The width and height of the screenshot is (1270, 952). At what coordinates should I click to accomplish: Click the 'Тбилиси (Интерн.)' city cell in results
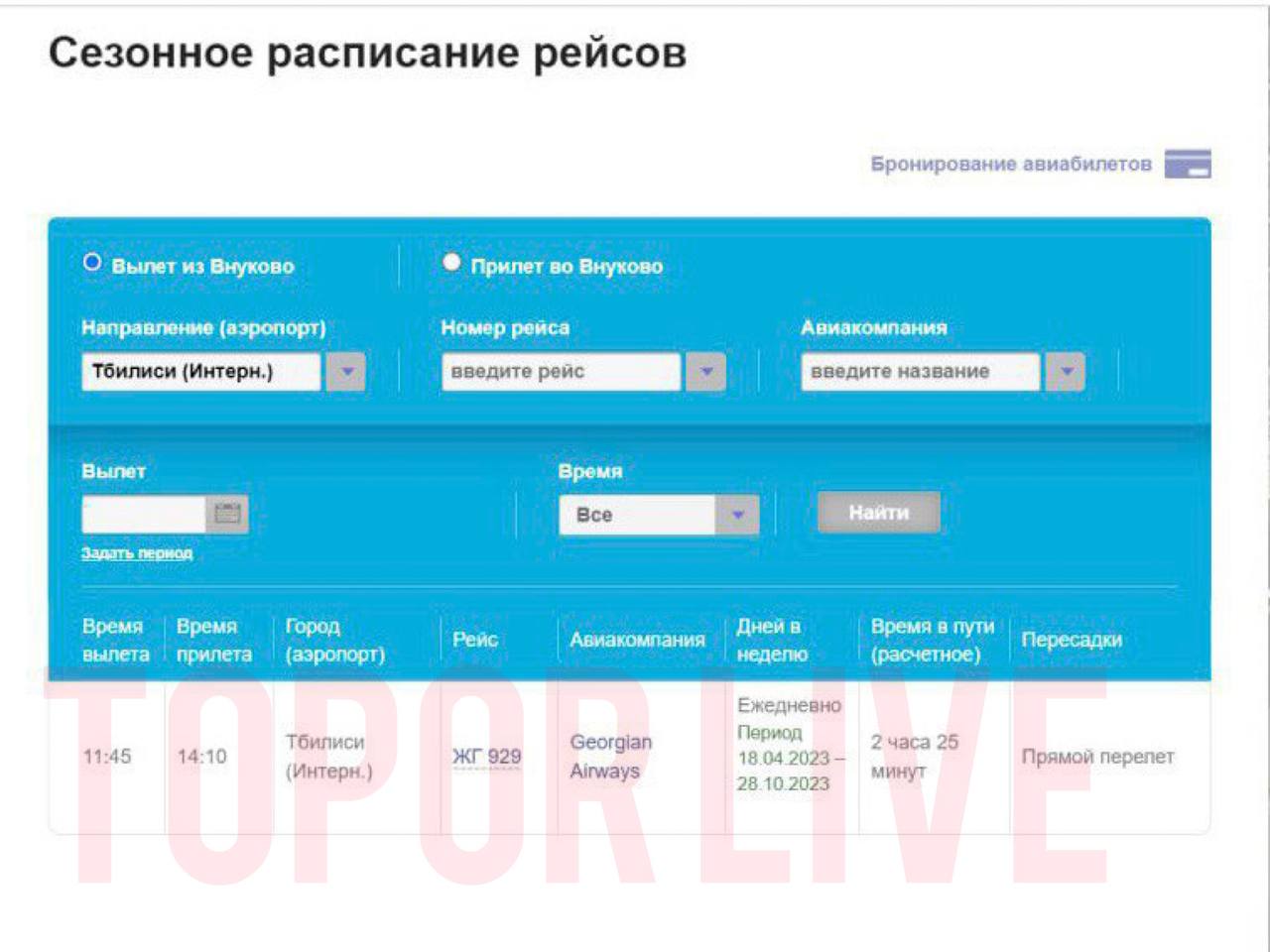[328, 756]
